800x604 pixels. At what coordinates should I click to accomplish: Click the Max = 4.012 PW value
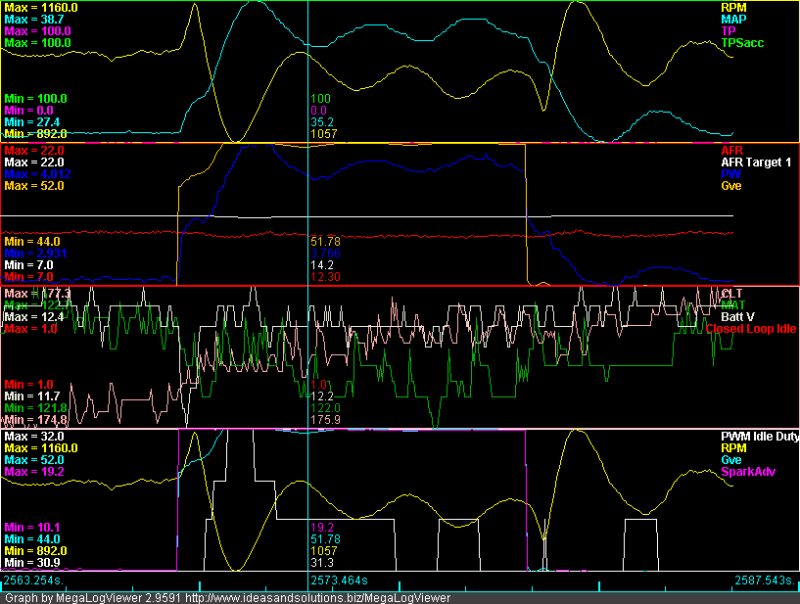coord(38,174)
